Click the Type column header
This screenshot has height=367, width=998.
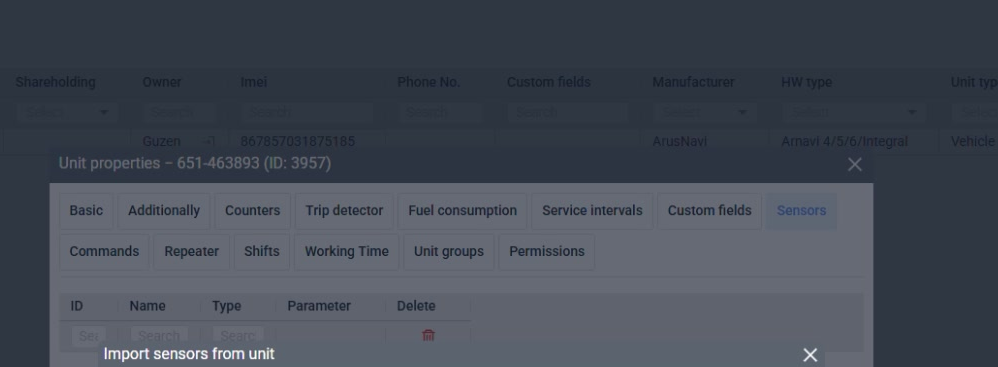(x=227, y=306)
